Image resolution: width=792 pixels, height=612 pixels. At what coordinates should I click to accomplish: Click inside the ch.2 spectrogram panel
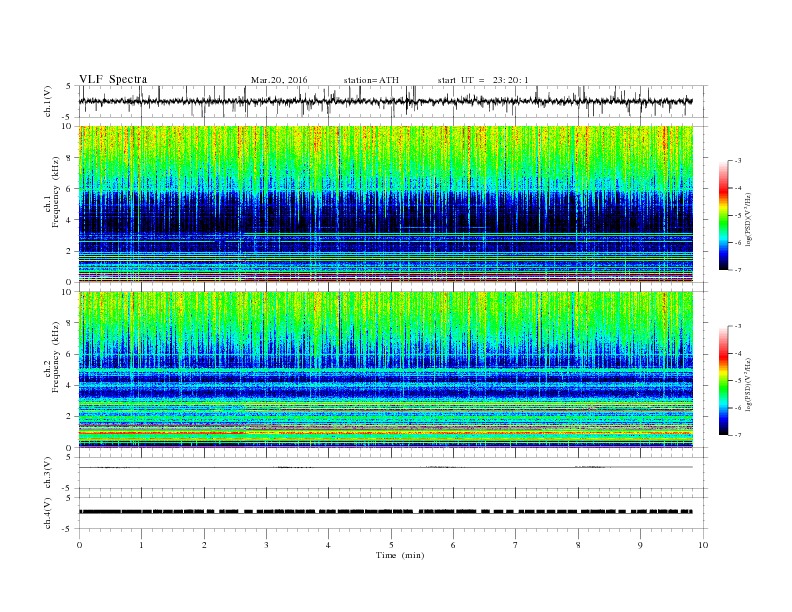pos(386,370)
